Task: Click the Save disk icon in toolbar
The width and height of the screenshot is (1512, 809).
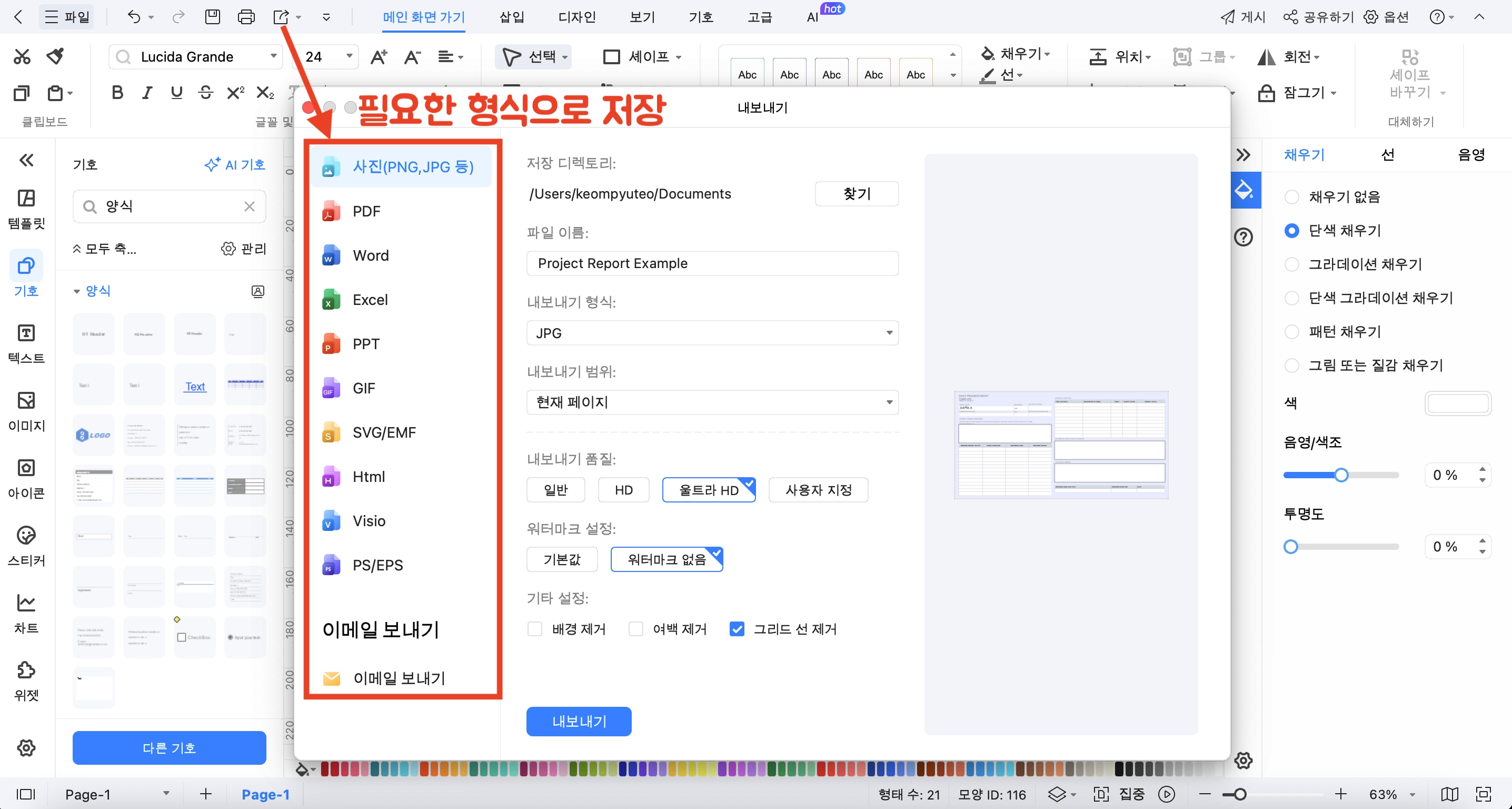Action: tap(213, 17)
